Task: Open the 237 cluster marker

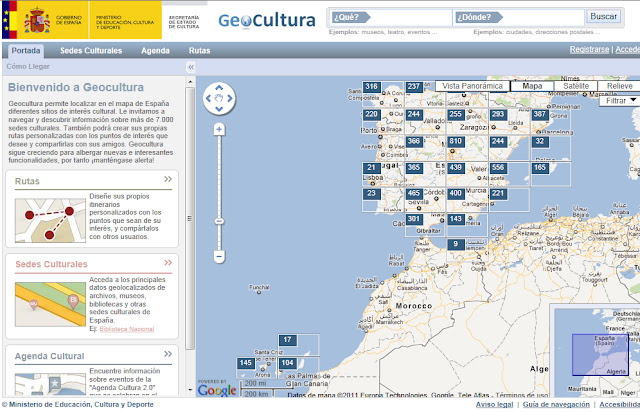Action: pyautogui.click(x=413, y=87)
